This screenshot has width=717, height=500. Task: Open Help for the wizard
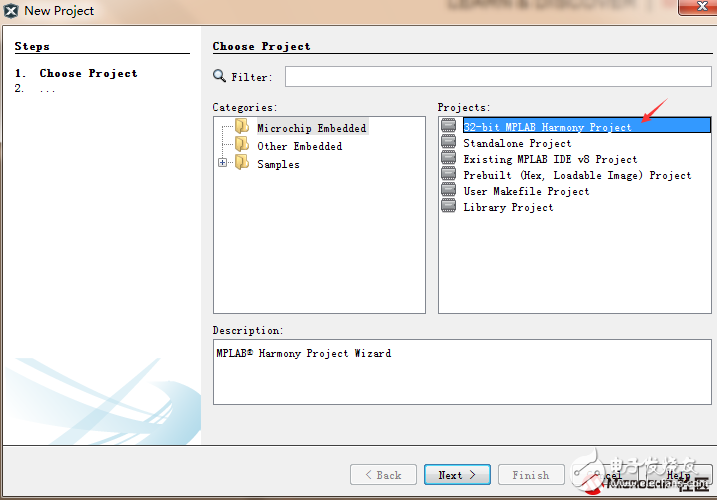[679, 475]
